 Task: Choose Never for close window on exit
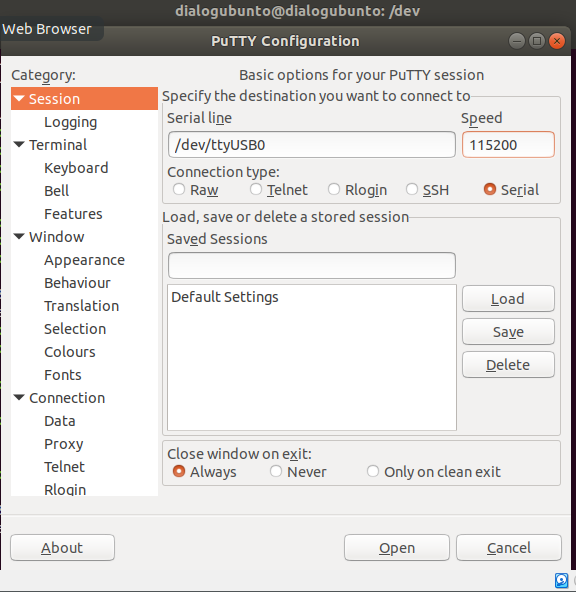point(276,471)
